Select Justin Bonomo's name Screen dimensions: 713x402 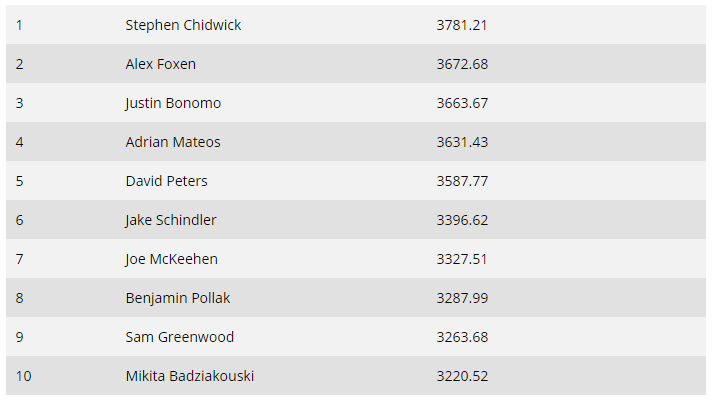(x=173, y=104)
